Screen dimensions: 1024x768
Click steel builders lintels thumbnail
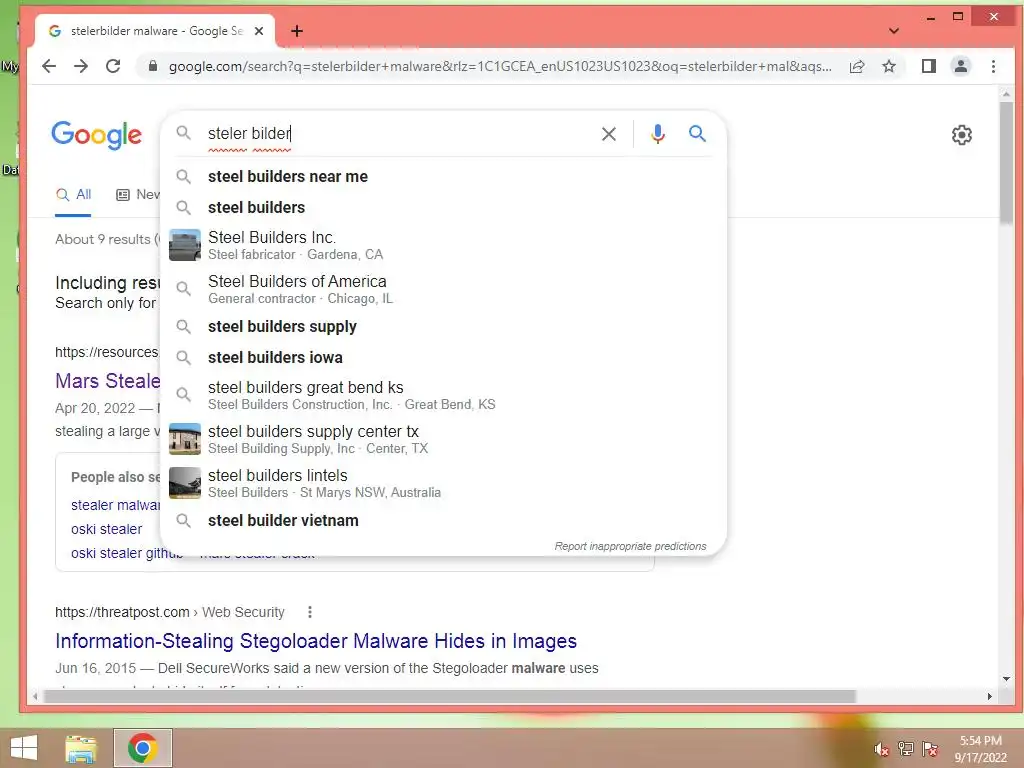(185, 483)
